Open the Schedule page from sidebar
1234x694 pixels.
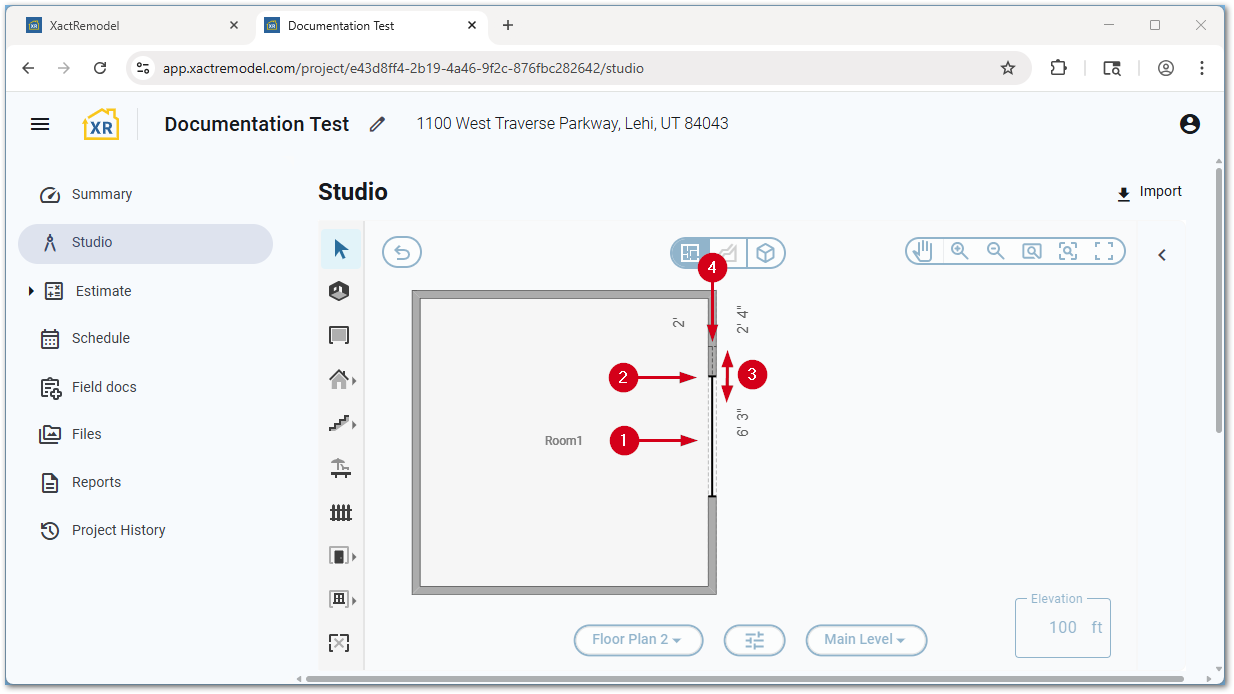pos(100,338)
